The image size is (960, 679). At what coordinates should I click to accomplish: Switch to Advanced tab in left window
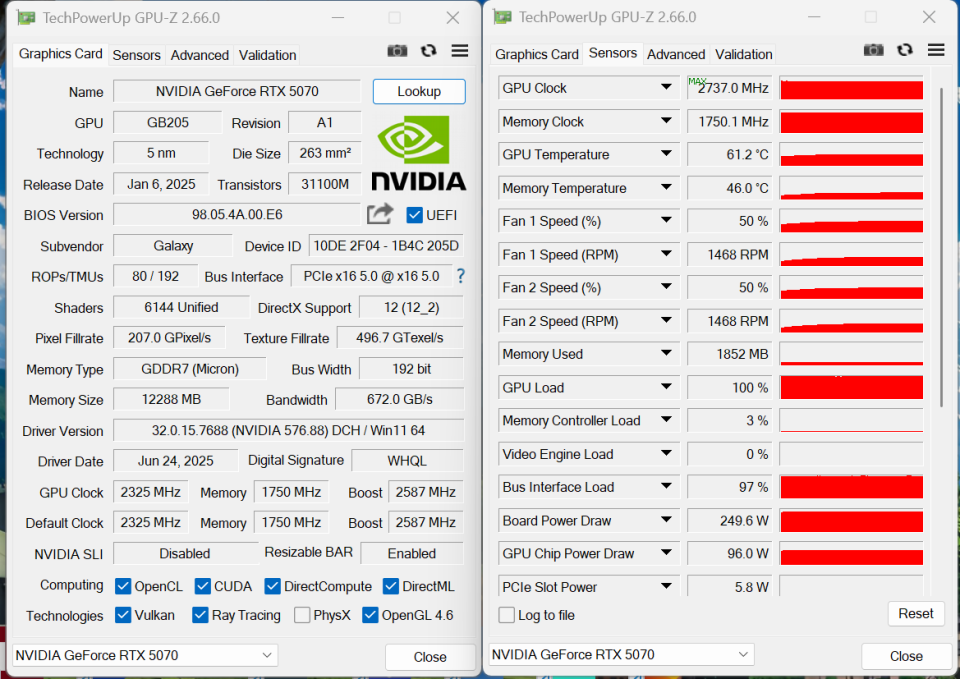[200, 55]
